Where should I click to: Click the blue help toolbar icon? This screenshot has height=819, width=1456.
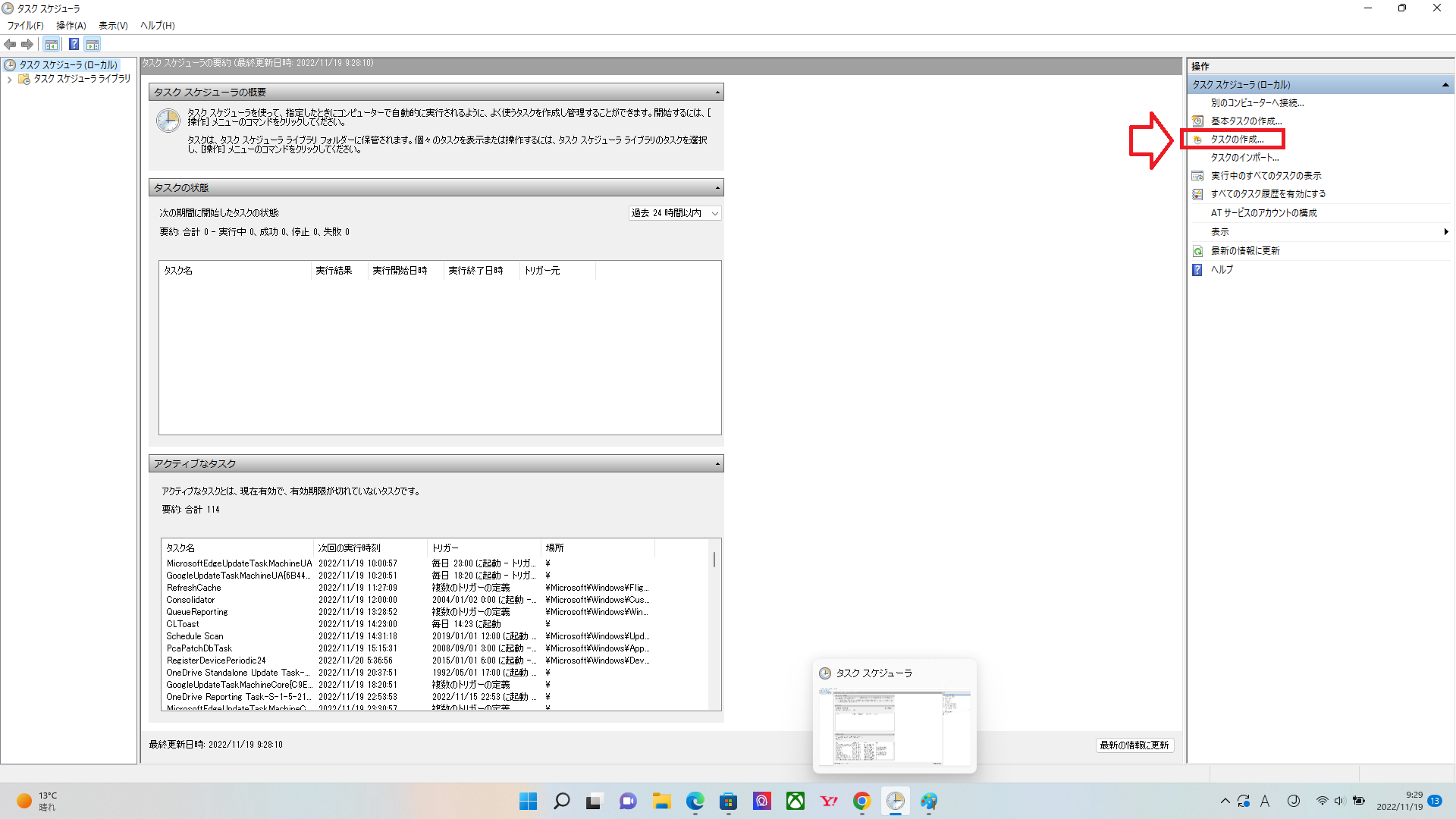click(x=74, y=44)
